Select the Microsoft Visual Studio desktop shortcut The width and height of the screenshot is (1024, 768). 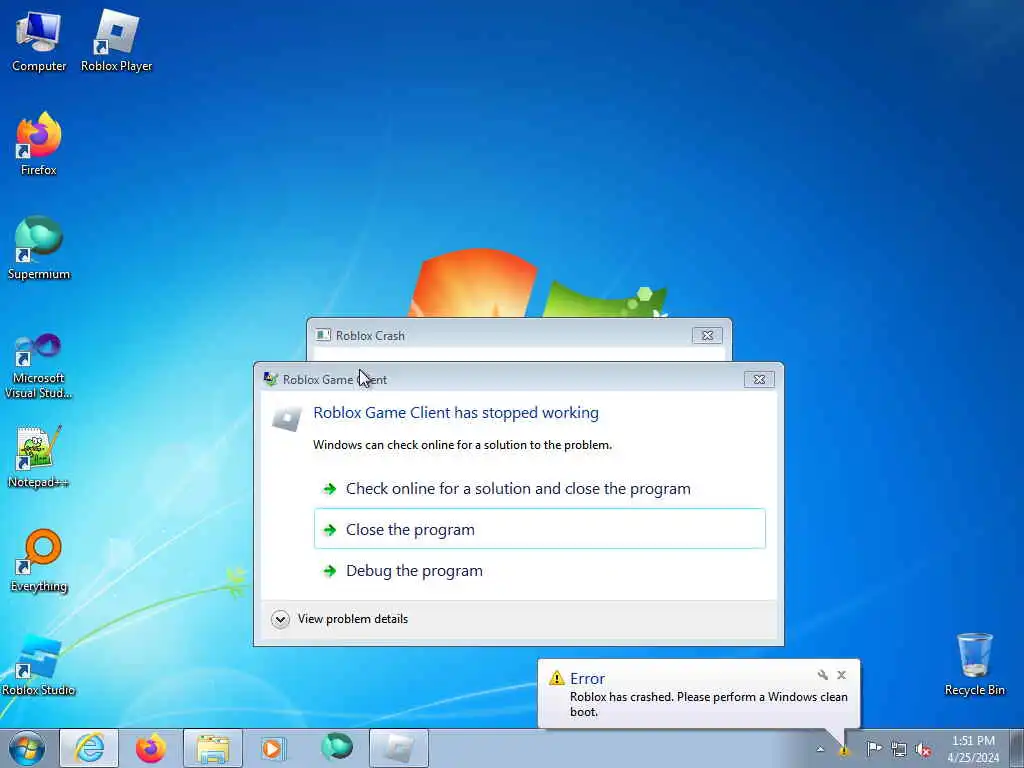point(39,366)
